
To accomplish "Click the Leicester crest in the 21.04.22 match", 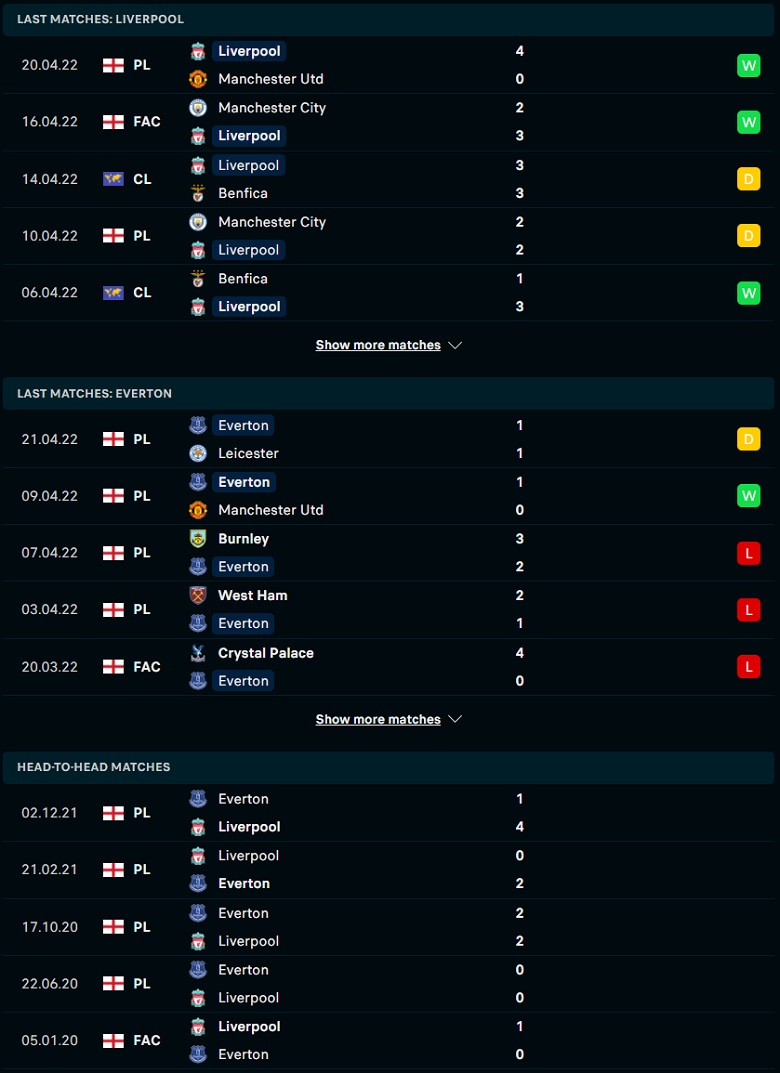I will 198,454.
